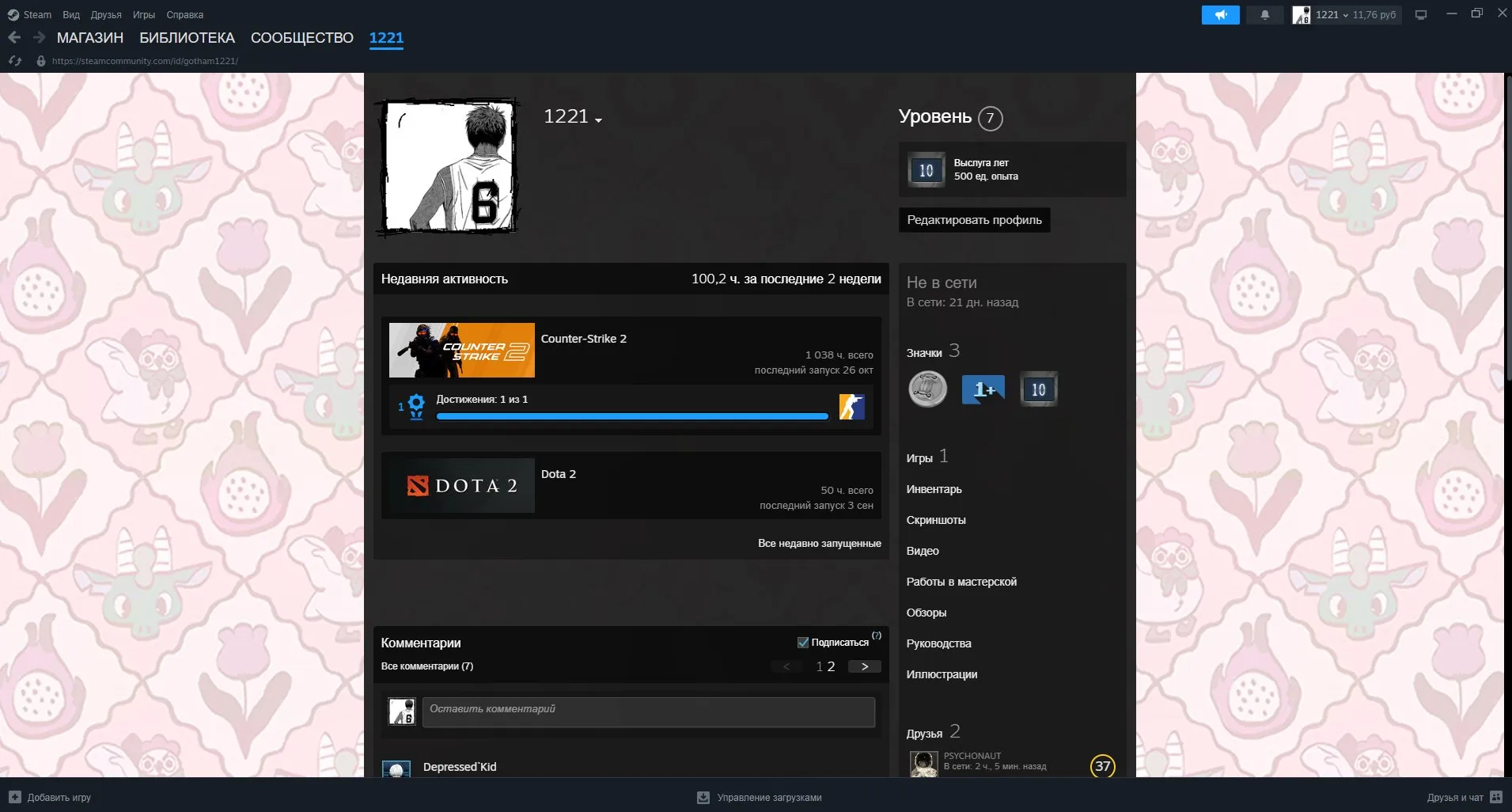Open the Справка menu

(184, 14)
